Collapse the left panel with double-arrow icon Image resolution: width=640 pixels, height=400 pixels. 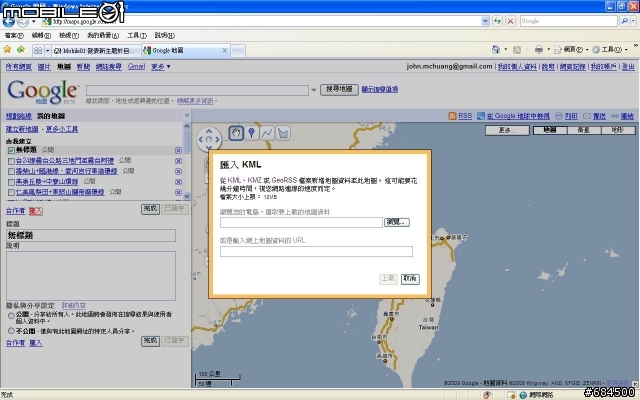point(187,116)
